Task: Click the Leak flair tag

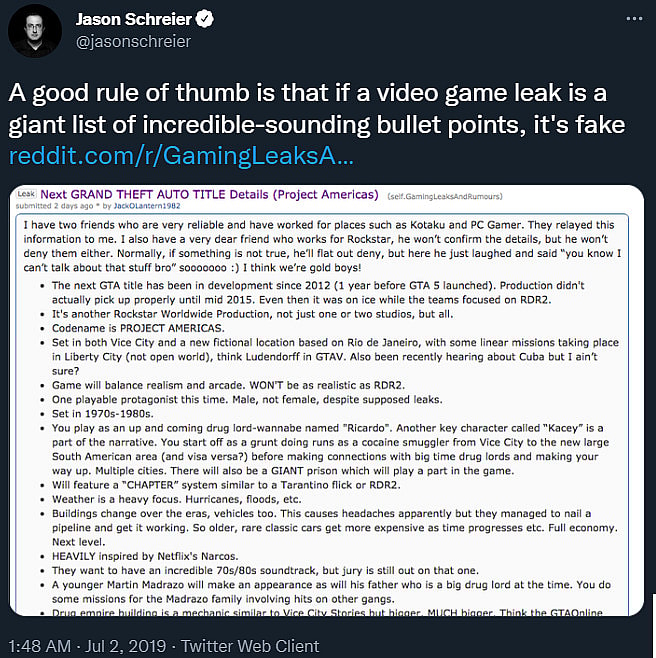Action: pos(27,194)
